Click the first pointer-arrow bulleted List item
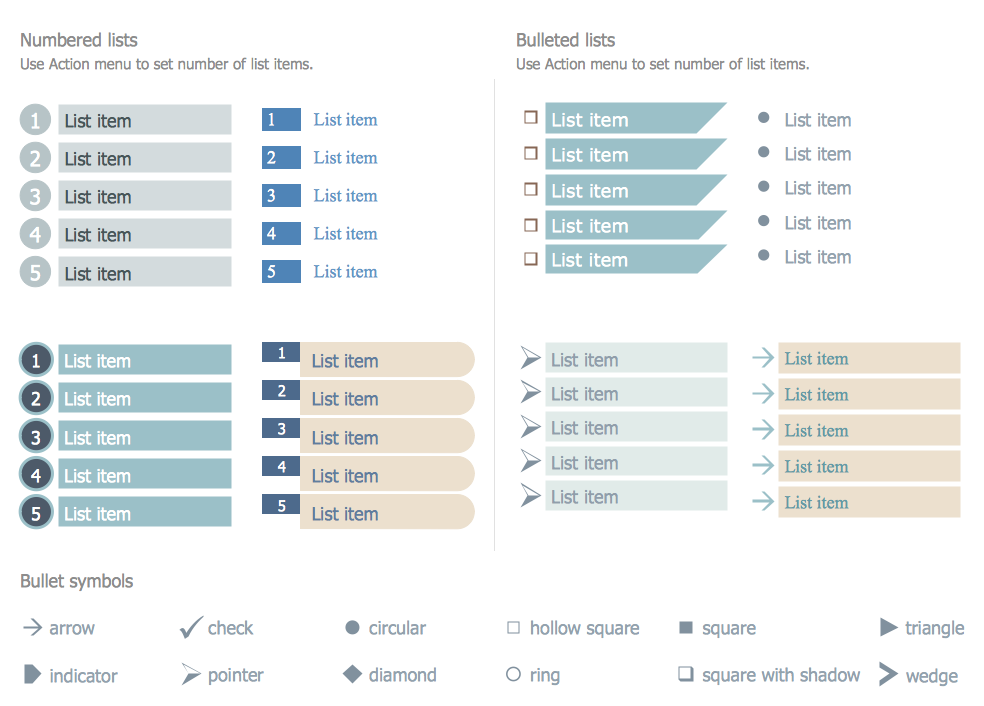 tap(635, 359)
